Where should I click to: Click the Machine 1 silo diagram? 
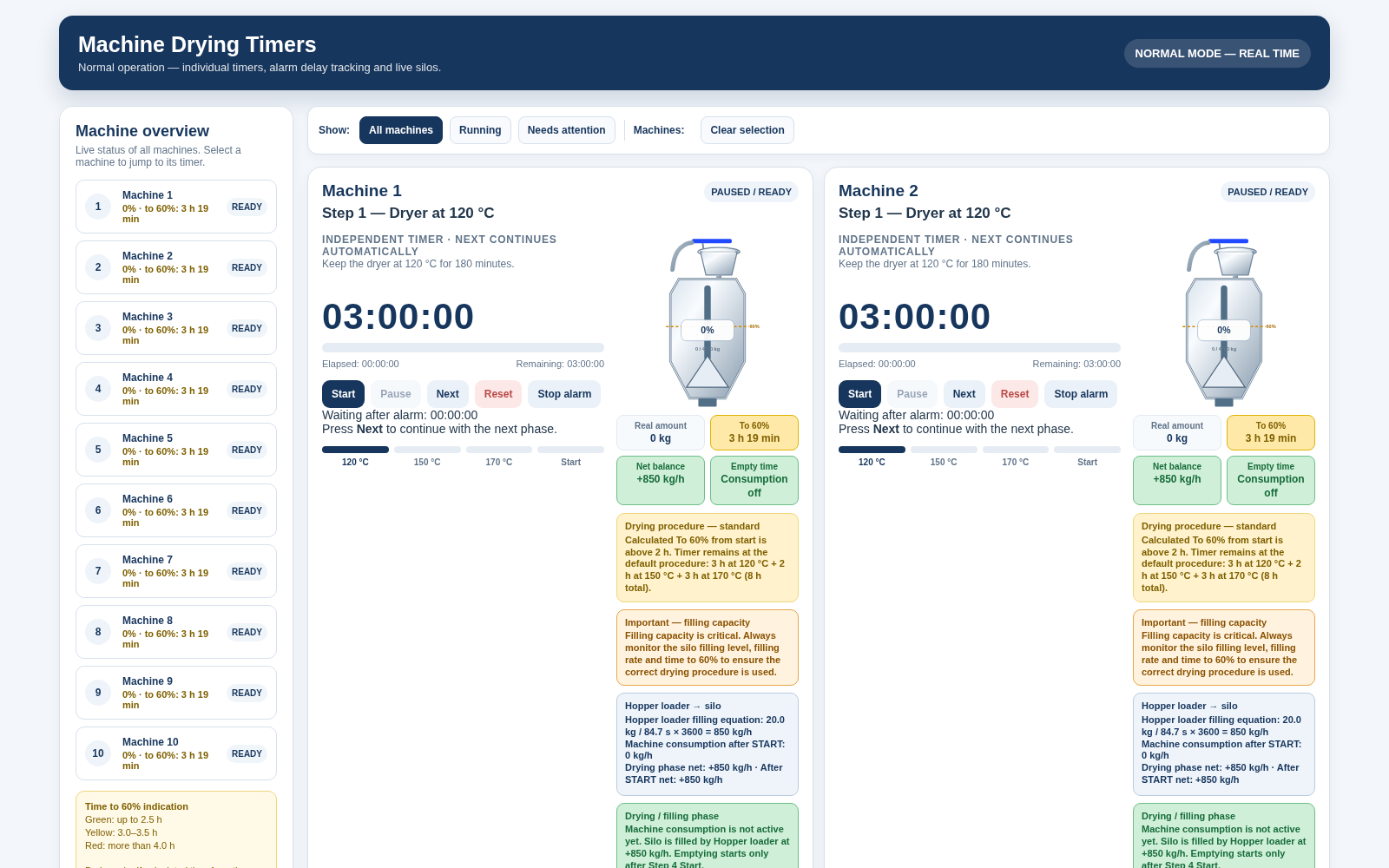(708, 323)
